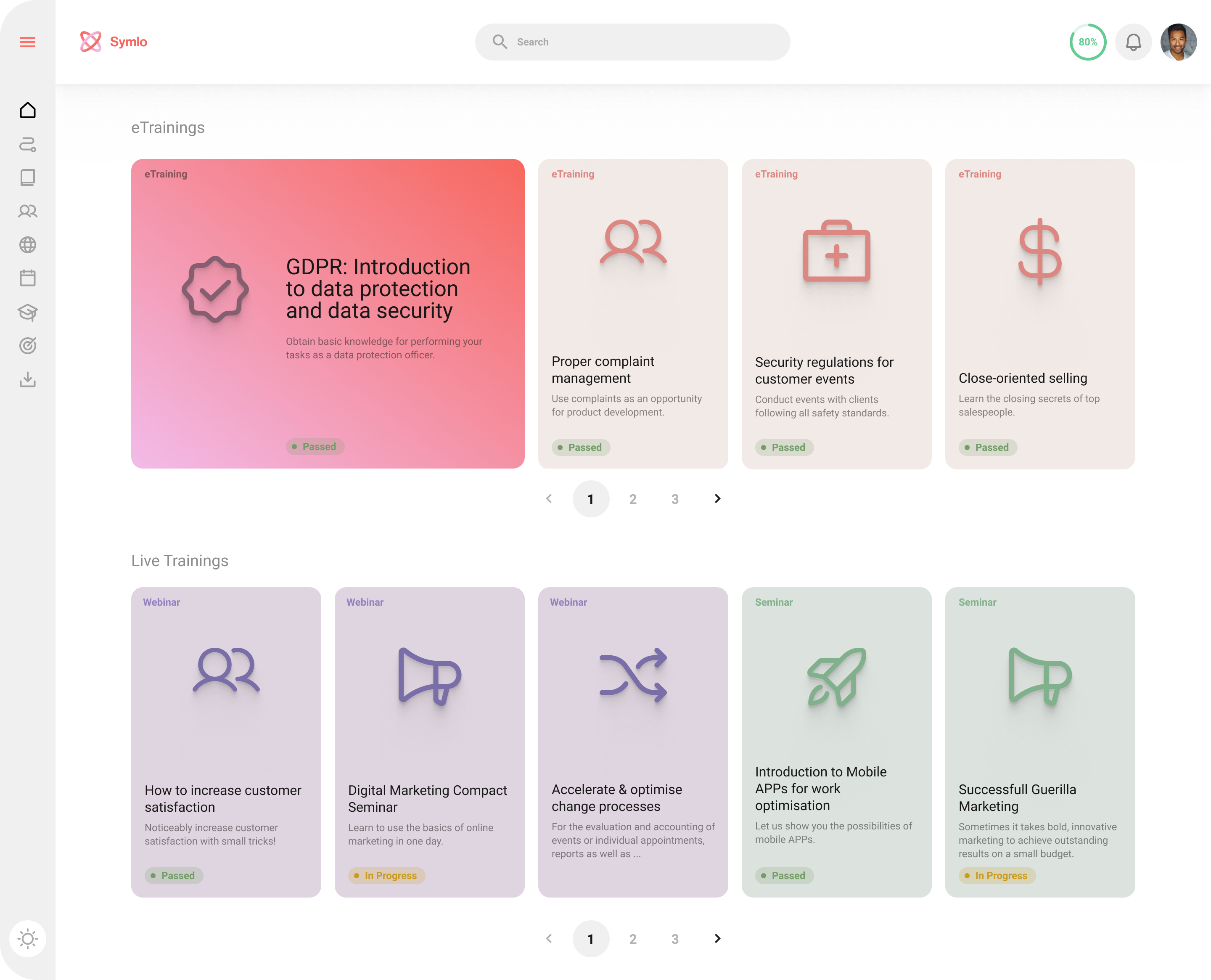Image resolution: width=1211 pixels, height=980 pixels.
Task: Open the hamburger menu
Action: click(28, 42)
